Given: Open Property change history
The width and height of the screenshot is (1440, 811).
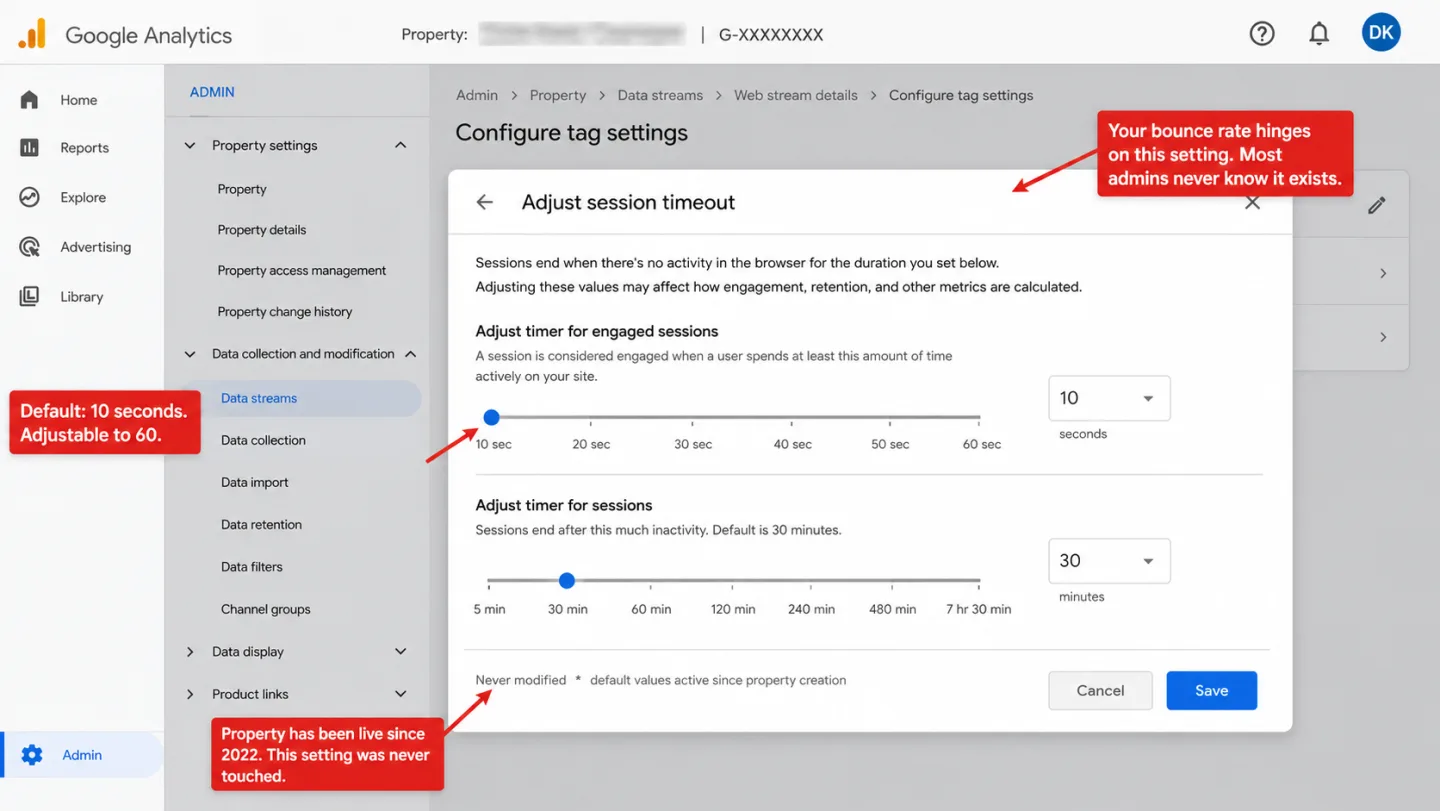Looking at the screenshot, I should [x=285, y=312].
